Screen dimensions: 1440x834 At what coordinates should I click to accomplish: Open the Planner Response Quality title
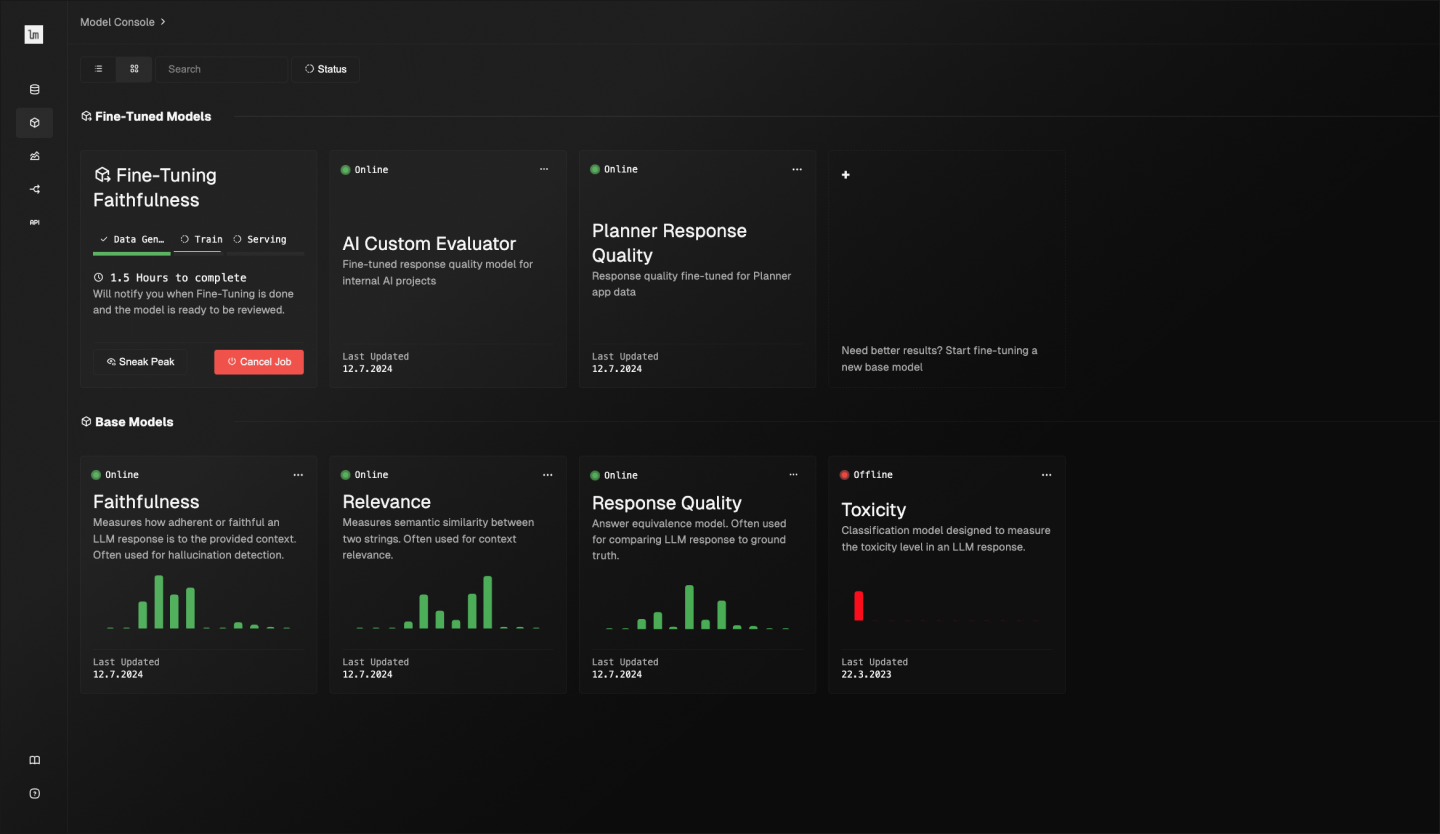(x=669, y=243)
